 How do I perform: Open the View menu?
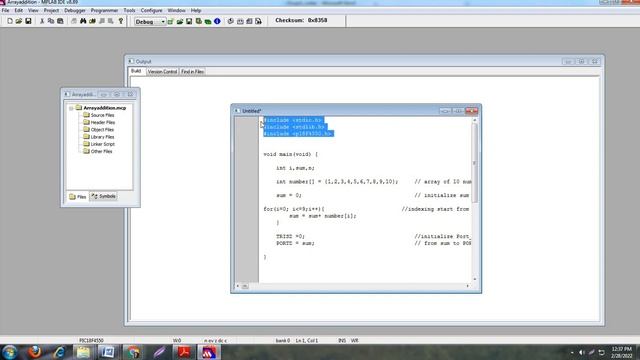pos(33,10)
